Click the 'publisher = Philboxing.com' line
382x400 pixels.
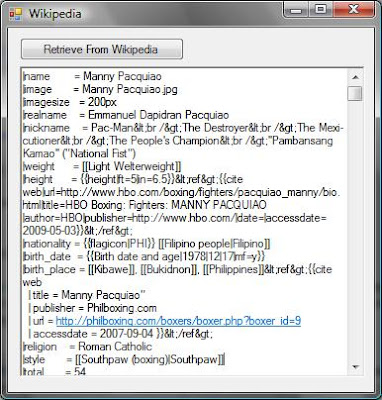tap(93, 308)
